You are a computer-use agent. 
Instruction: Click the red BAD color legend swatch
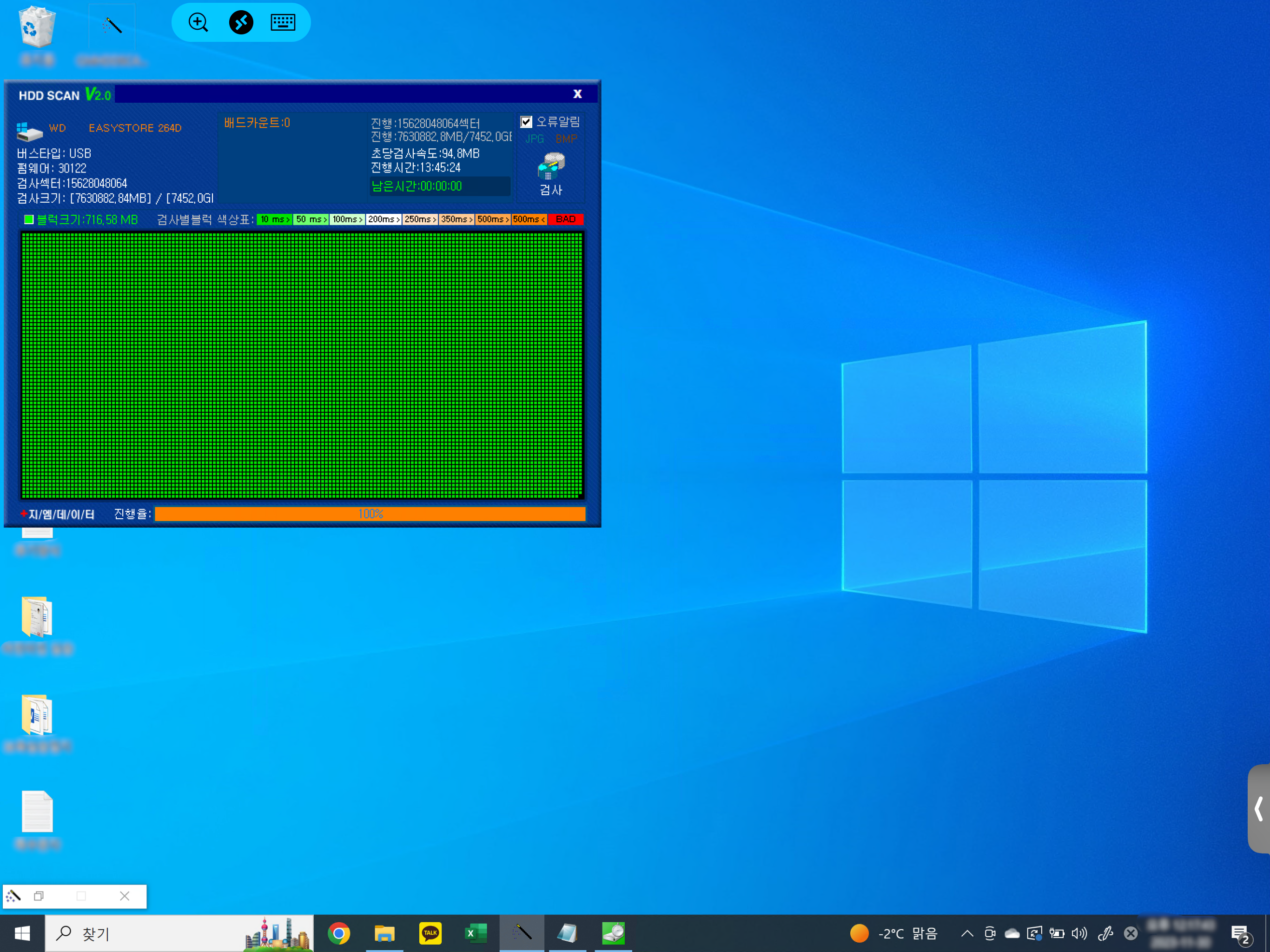(x=566, y=219)
